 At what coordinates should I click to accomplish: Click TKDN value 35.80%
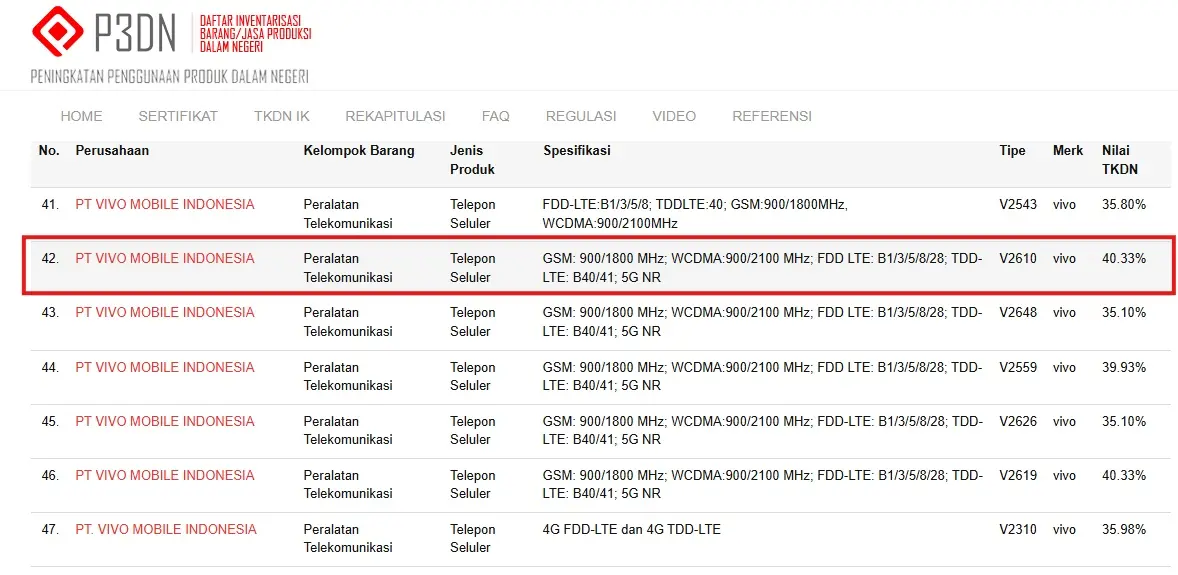tap(1124, 204)
